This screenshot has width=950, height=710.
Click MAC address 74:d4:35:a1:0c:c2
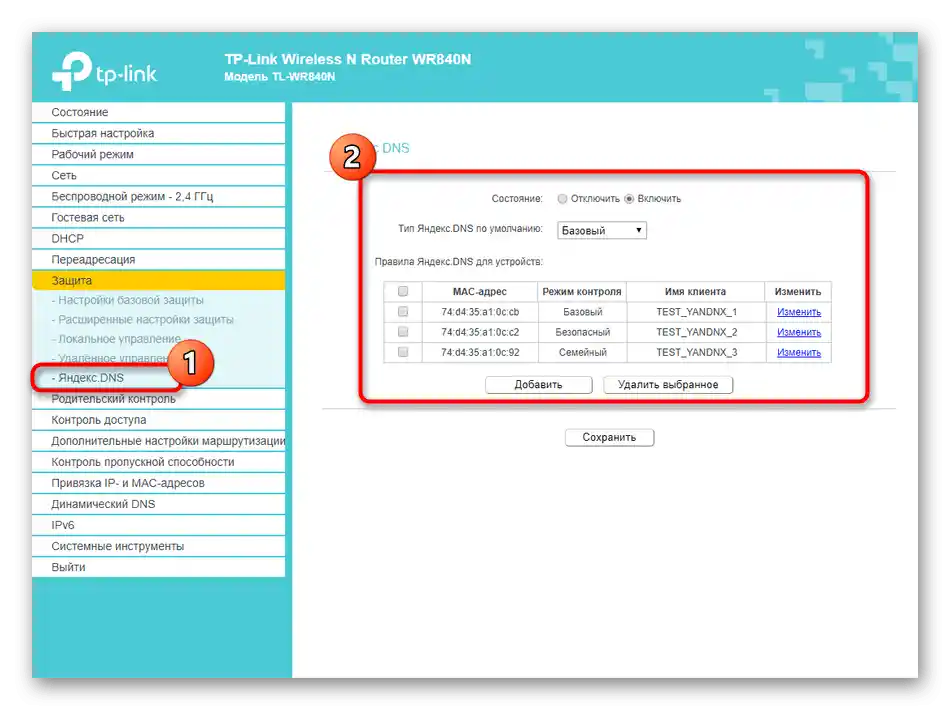(480, 332)
